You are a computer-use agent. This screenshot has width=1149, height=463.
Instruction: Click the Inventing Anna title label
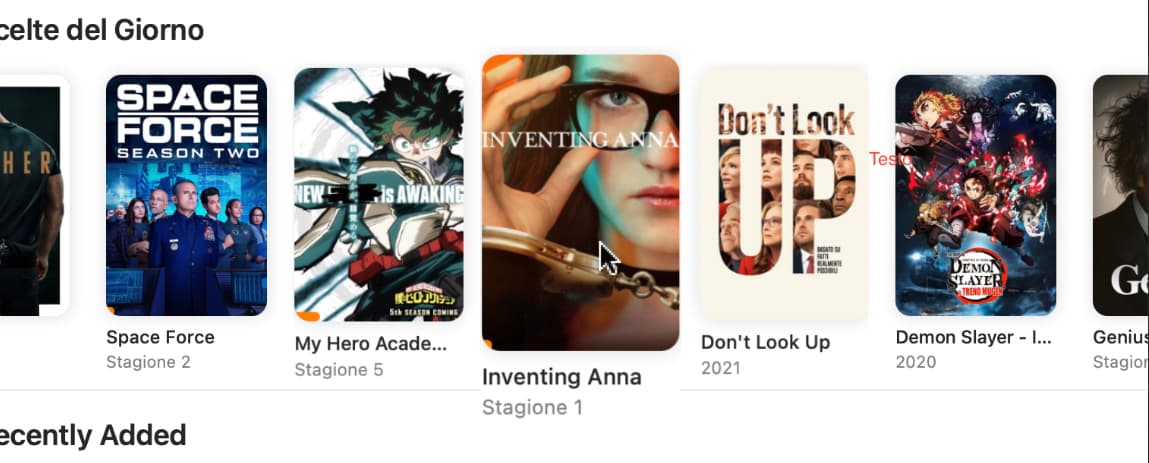click(x=561, y=377)
